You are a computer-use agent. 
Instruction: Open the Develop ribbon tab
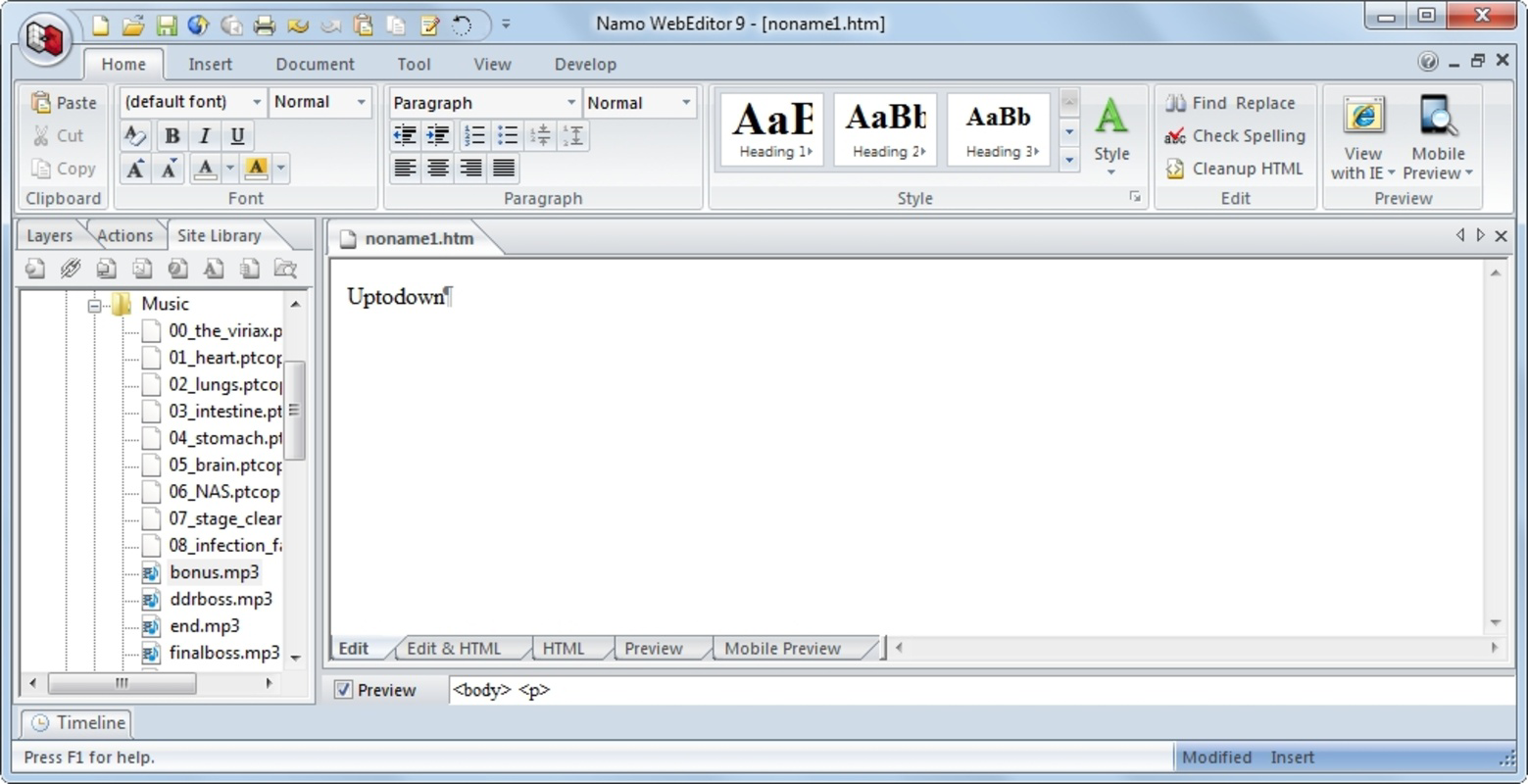pos(585,65)
